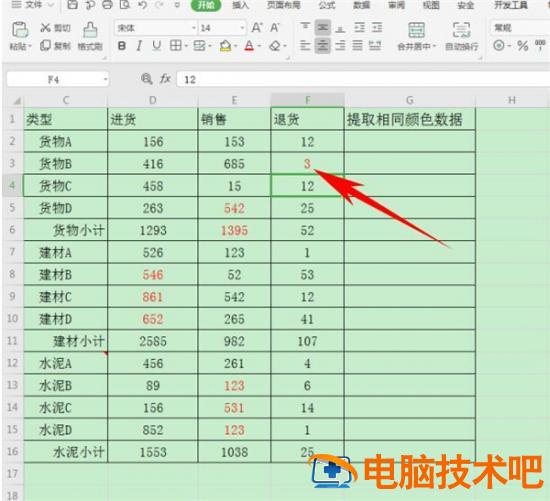Open the font name dropdown
The height and width of the screenshot is (501, 550).
coord(194,28)
